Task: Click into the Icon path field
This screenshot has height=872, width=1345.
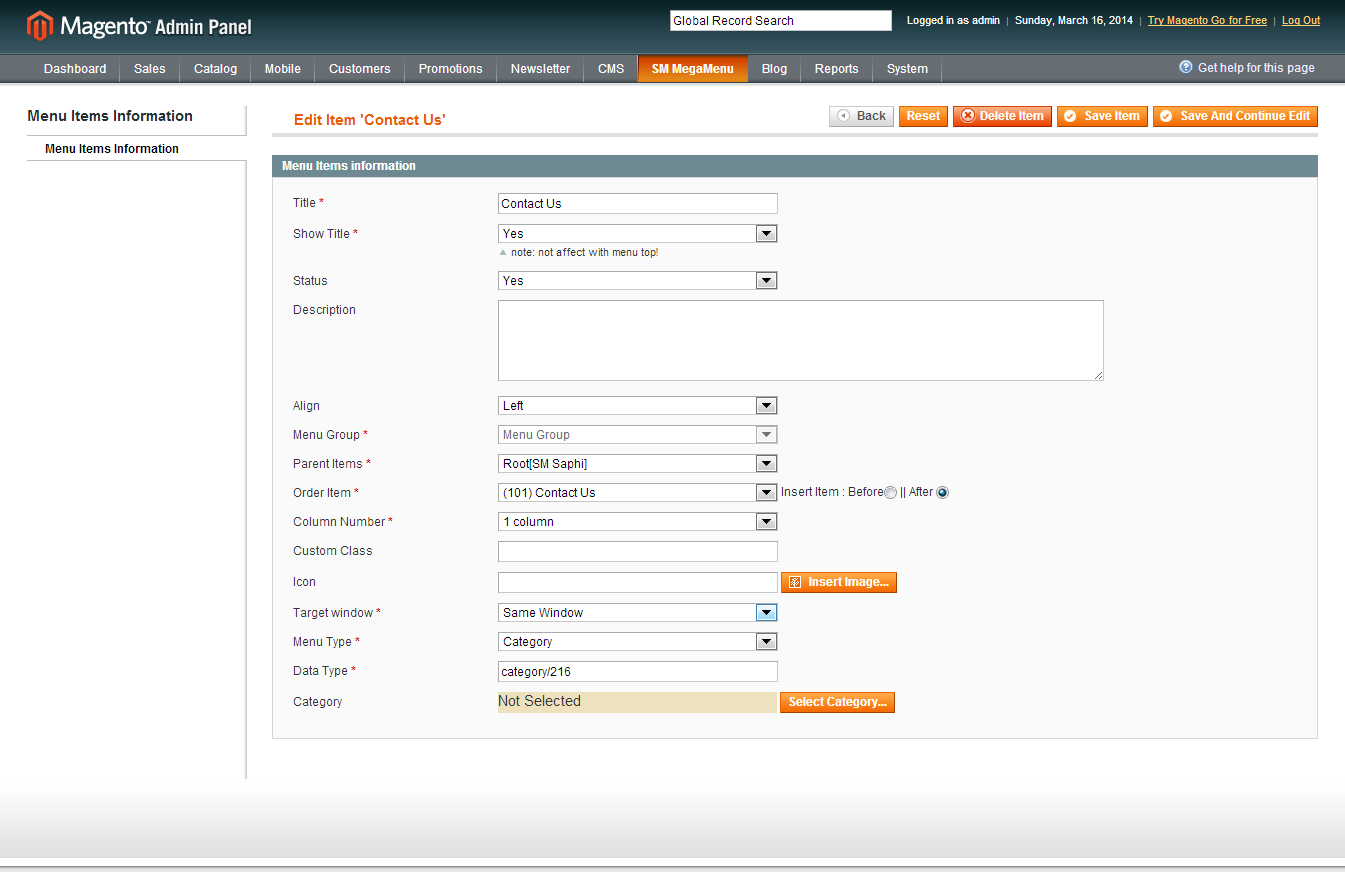Action: [x=638, y=582]
